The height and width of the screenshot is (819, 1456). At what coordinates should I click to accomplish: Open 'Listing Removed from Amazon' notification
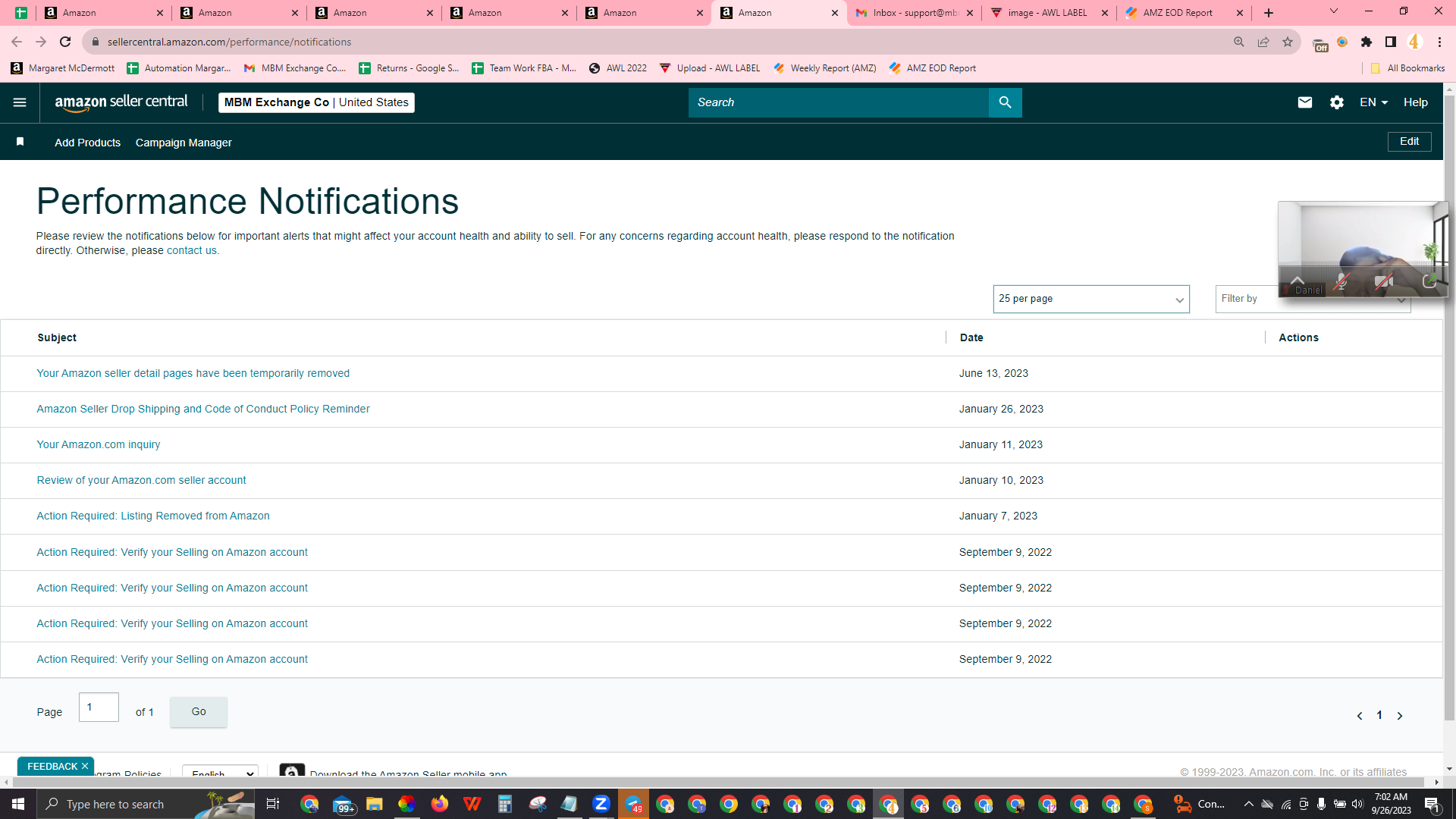coord(153,516)
